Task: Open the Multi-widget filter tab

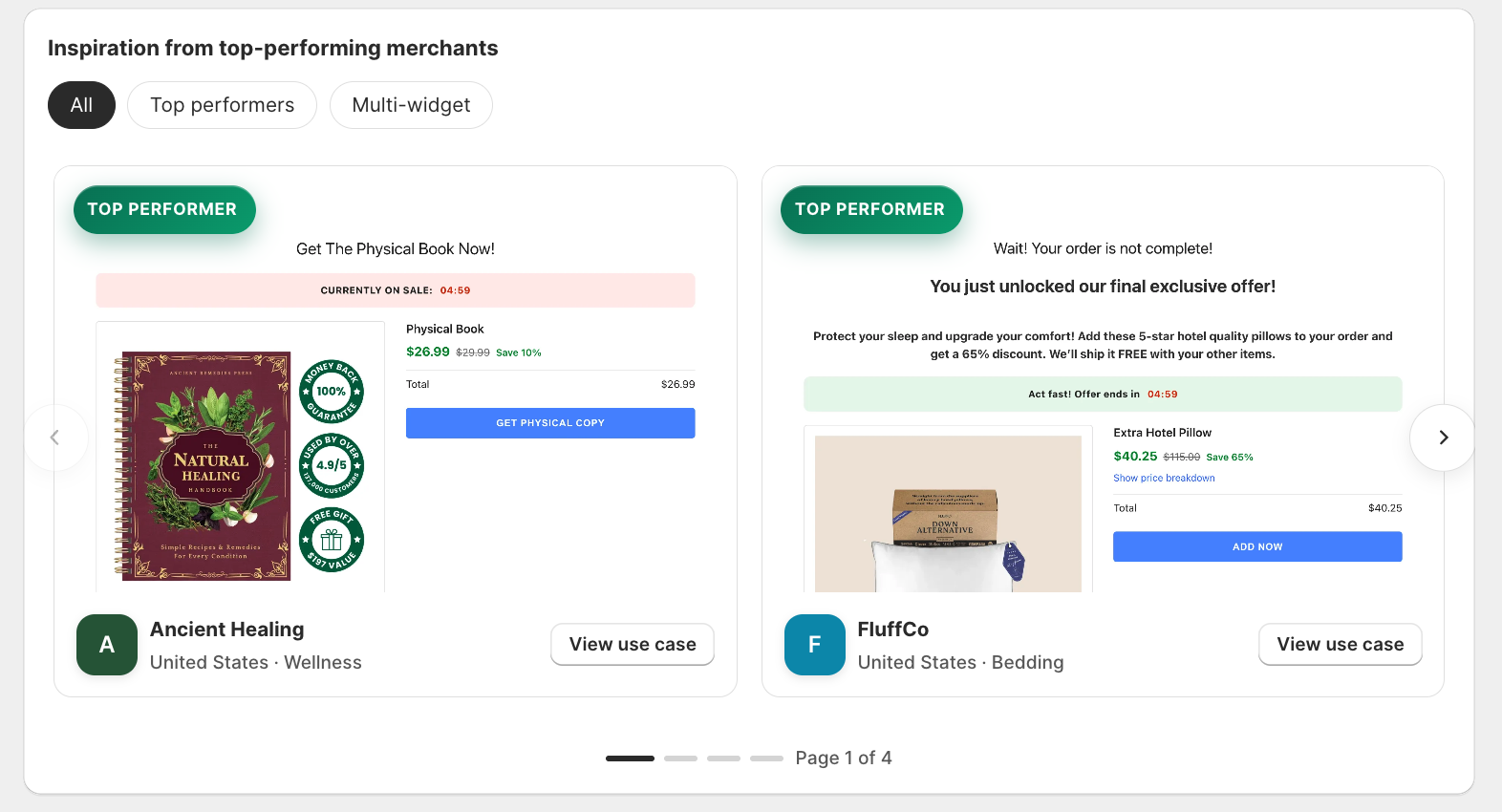Action: click(x=411, y=105)
